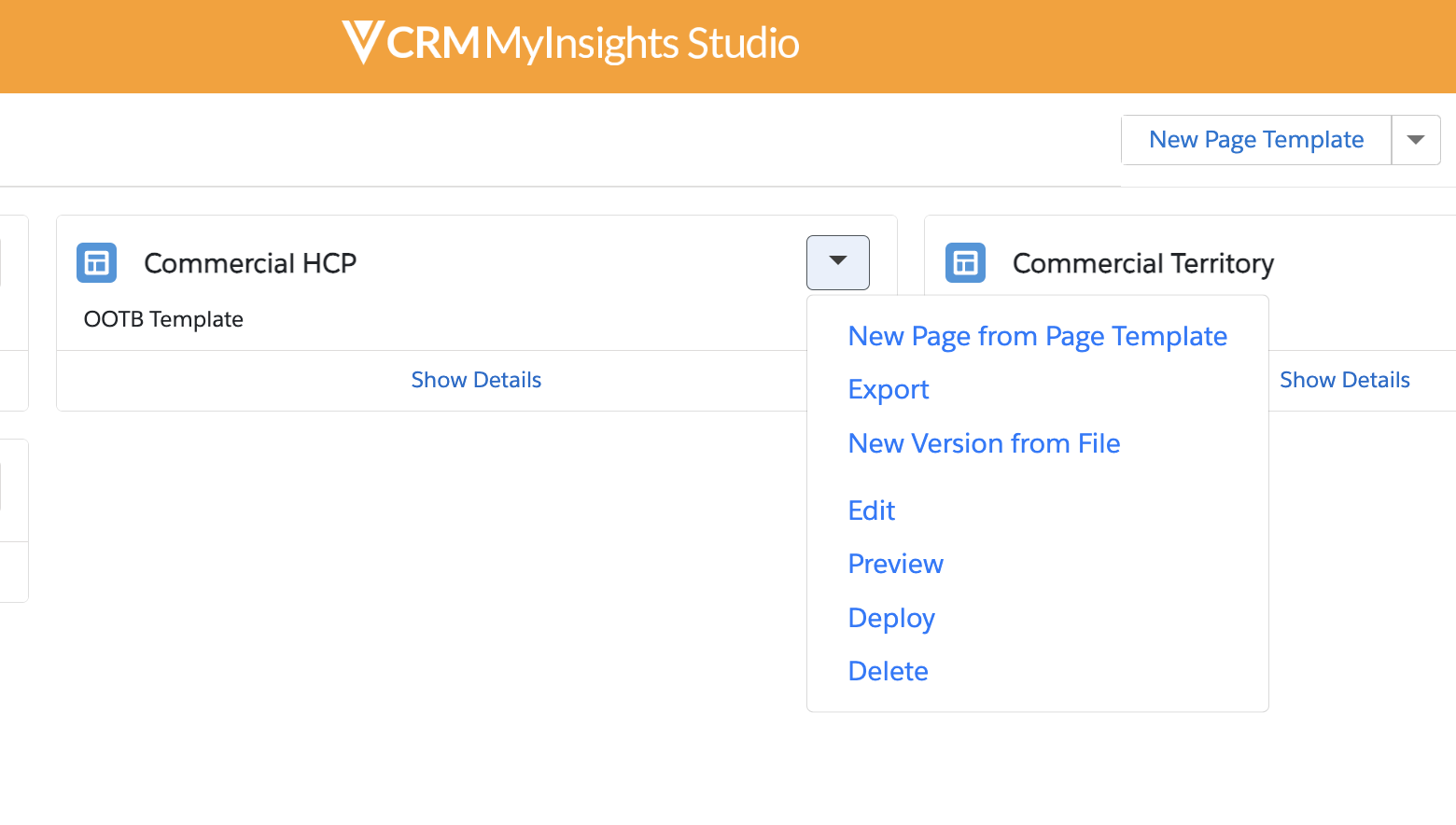Collapse the Commercial HCP actions dropdown arrow
Screen dimensions: 1456x825
[837, 262]
